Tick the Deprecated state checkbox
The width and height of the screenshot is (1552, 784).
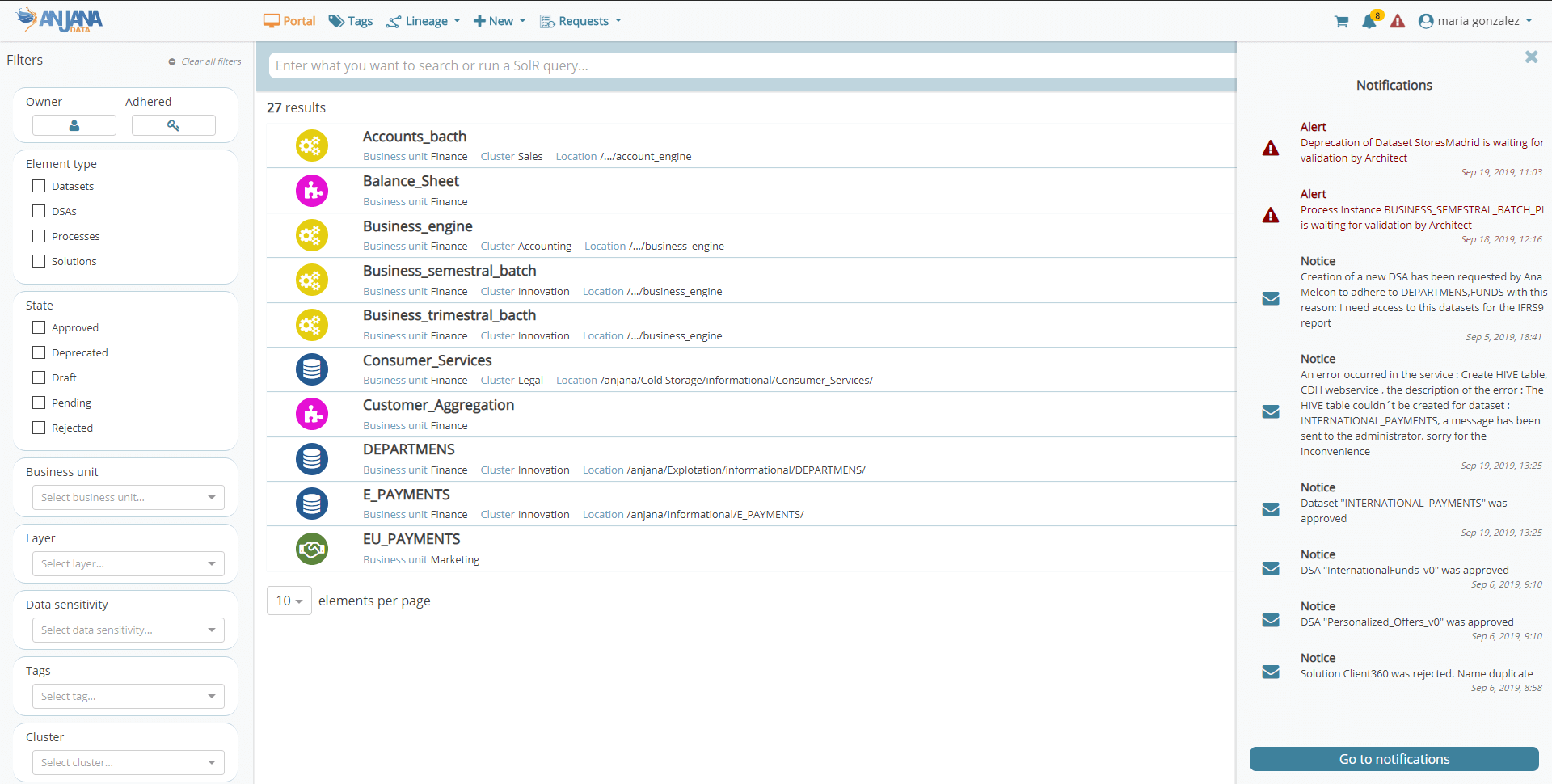(39, 352)
